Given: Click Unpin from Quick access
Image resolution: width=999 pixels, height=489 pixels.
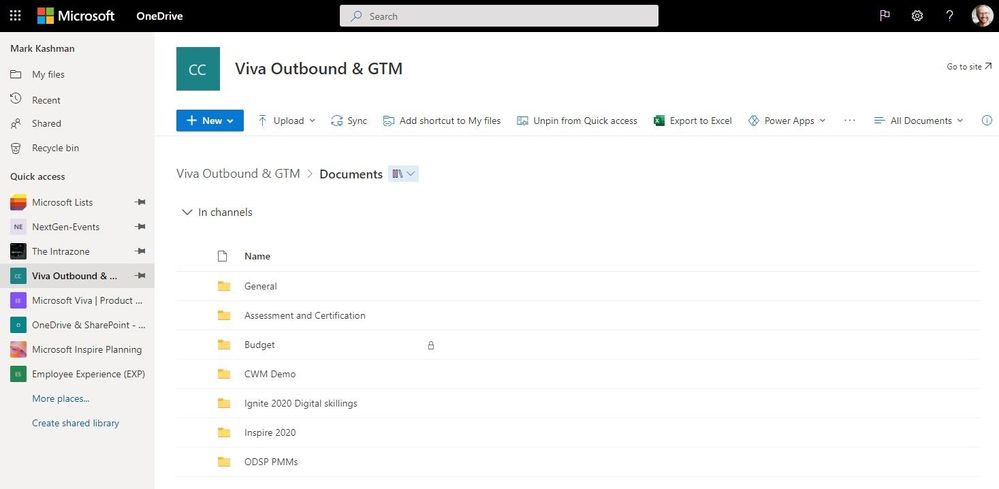Looking at the screenshot, I should click(577, 120).
